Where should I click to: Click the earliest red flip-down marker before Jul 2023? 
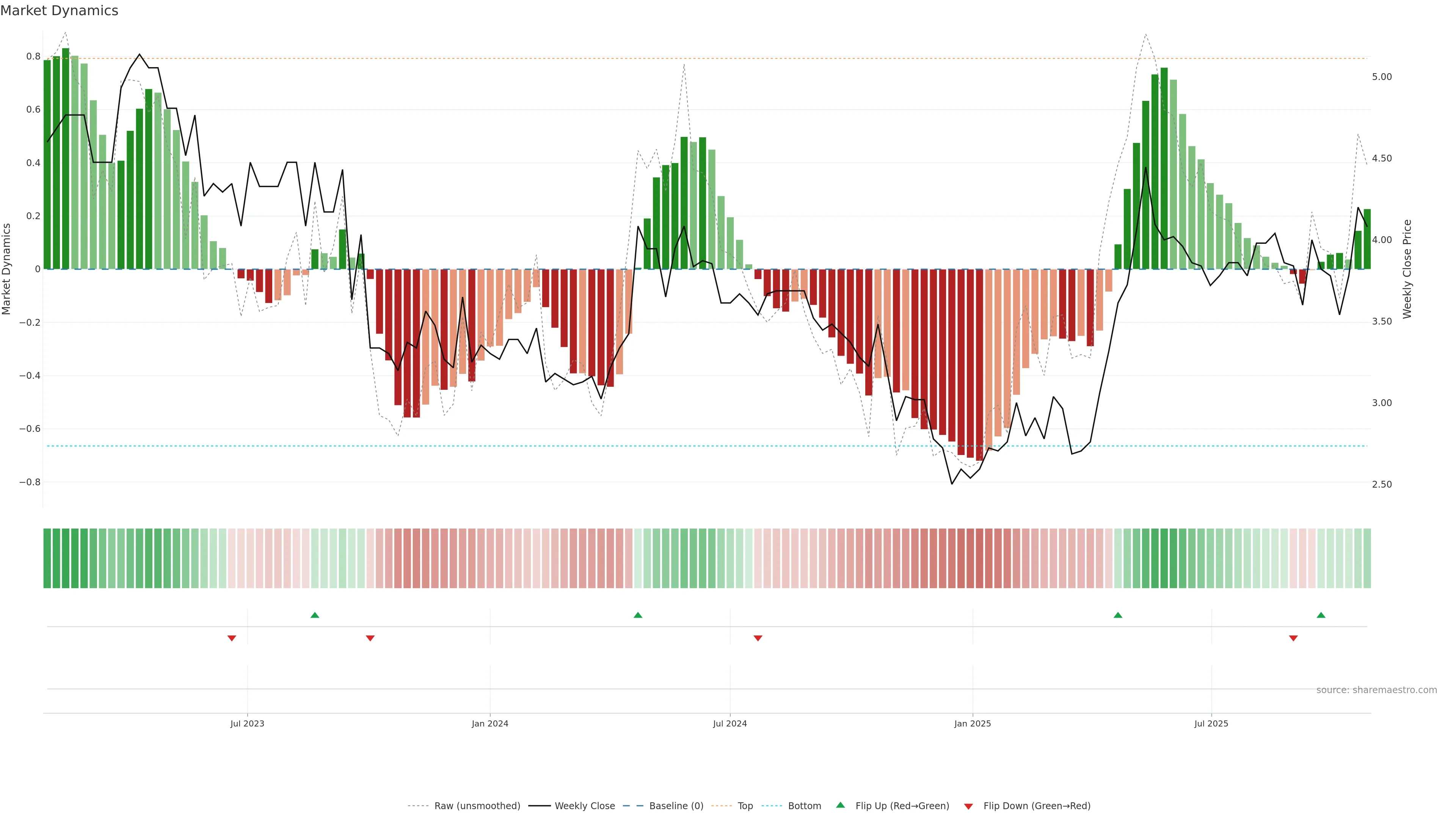[x=232, y=638]
